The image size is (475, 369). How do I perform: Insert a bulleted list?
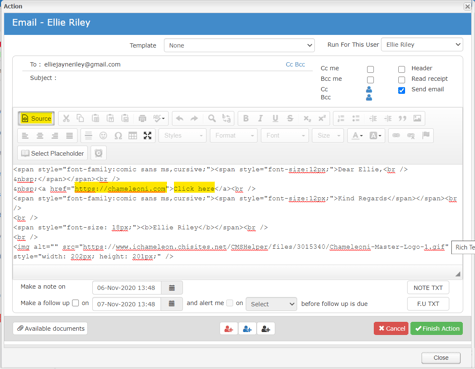tap(356, 118)
